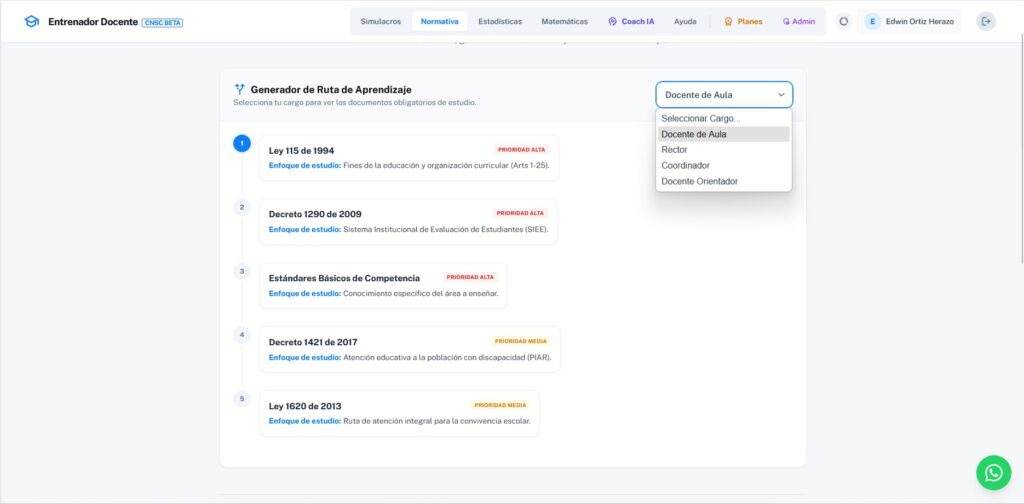1024x504 pixels.
Task: Click the Coach IA icon
Action: click(x=612, y=21)
